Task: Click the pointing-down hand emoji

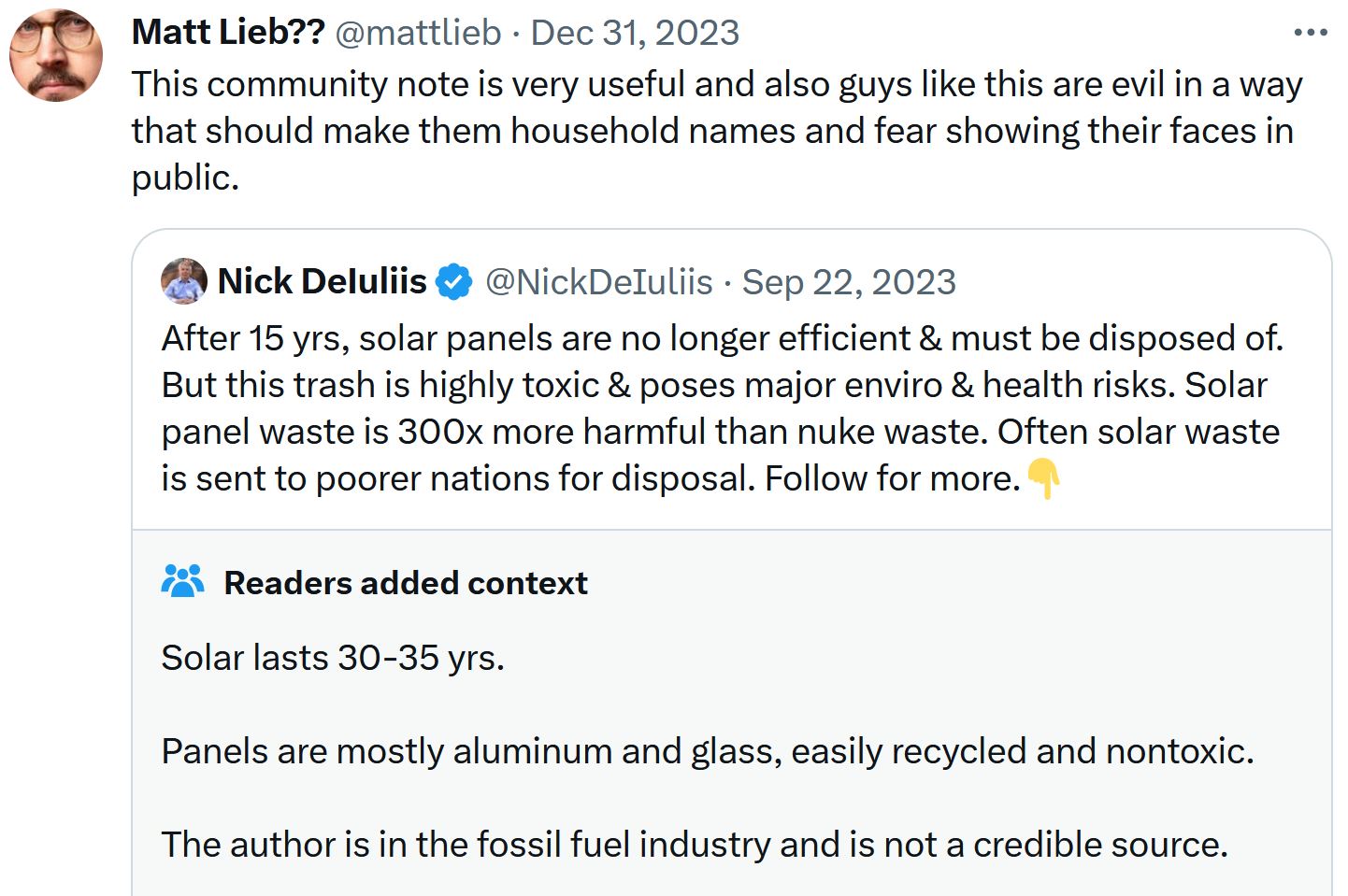Action: click(1043, 479)
